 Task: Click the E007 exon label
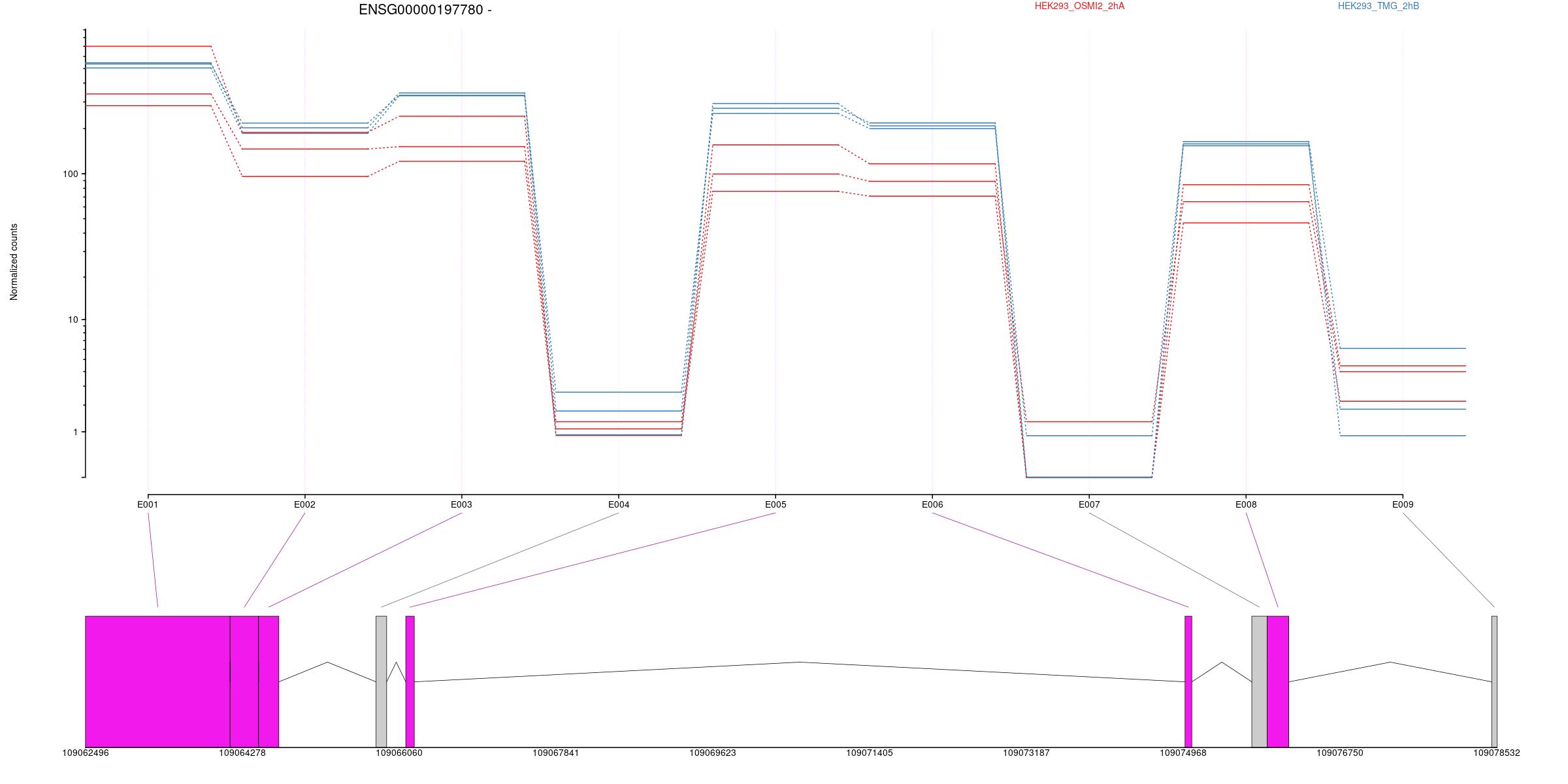1089,504
